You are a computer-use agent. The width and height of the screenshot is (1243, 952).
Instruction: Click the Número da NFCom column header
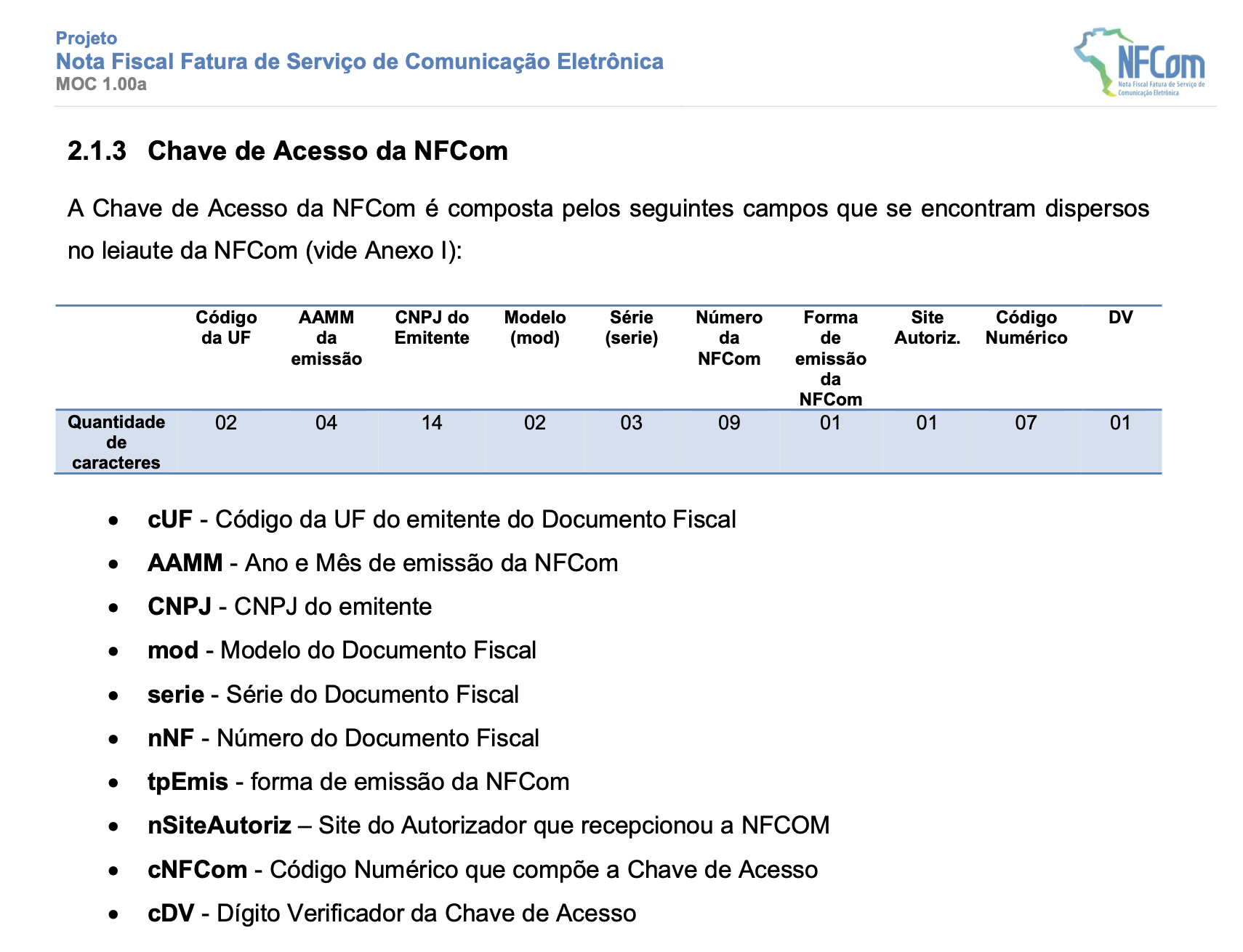click(x=729, y=338)
